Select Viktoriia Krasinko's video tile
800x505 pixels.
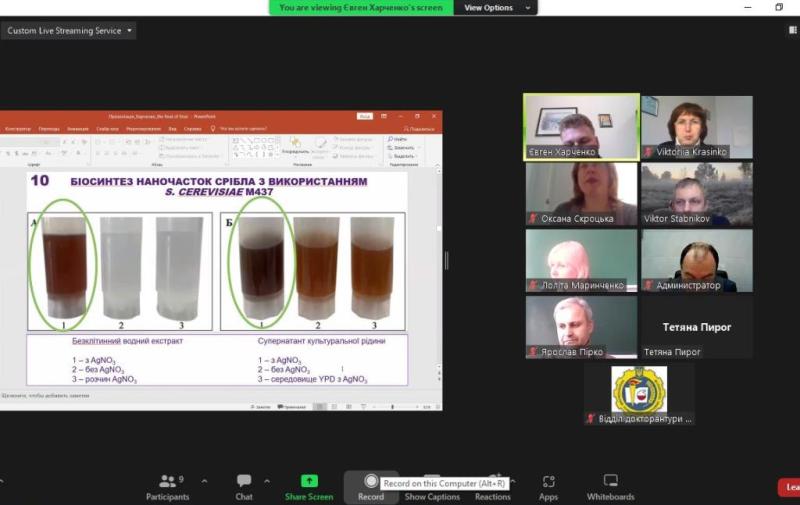point(697,127)
